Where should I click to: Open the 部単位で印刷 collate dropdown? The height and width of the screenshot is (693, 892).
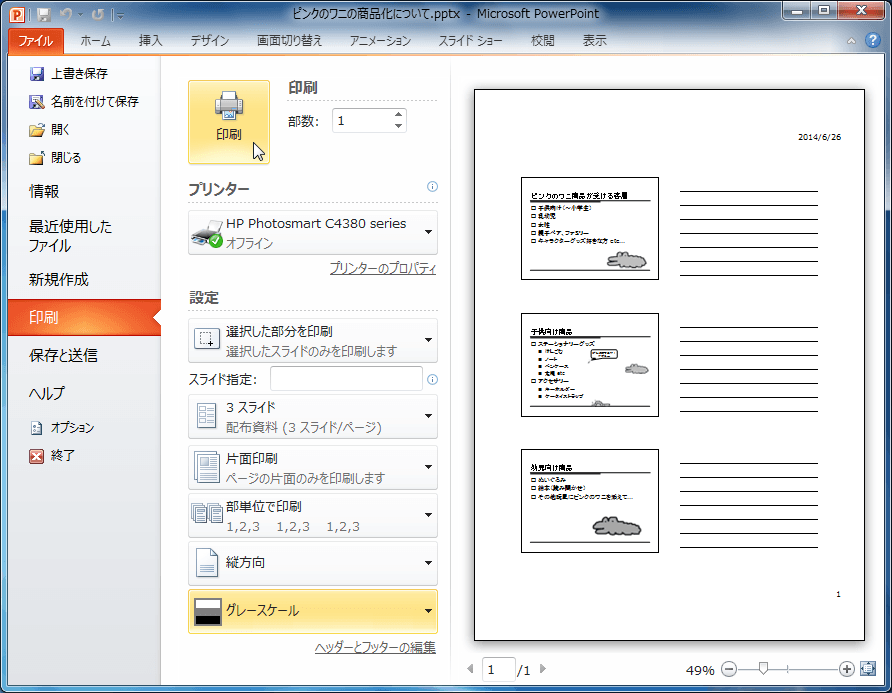[x=313, y=515]
